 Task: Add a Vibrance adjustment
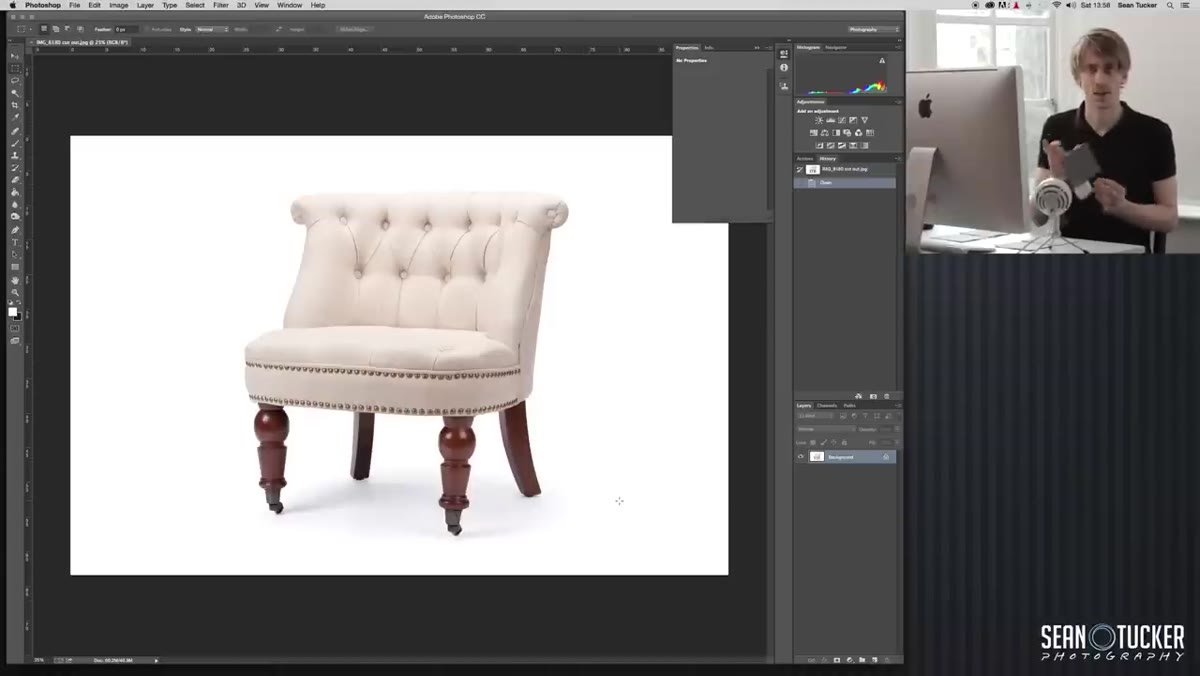(864, 120)
